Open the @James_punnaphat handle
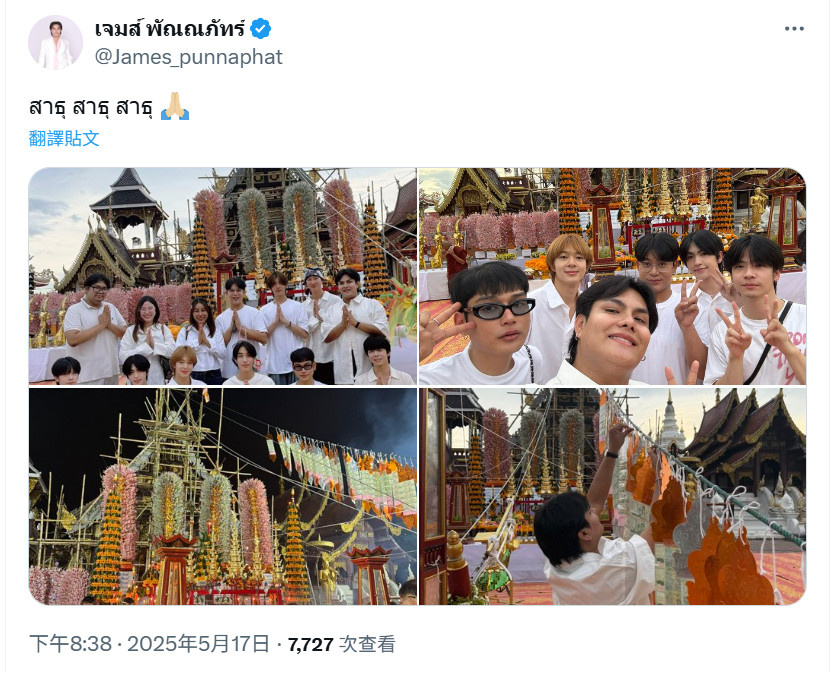The height and width of the screenshot is (673, 840). [189, 57]
